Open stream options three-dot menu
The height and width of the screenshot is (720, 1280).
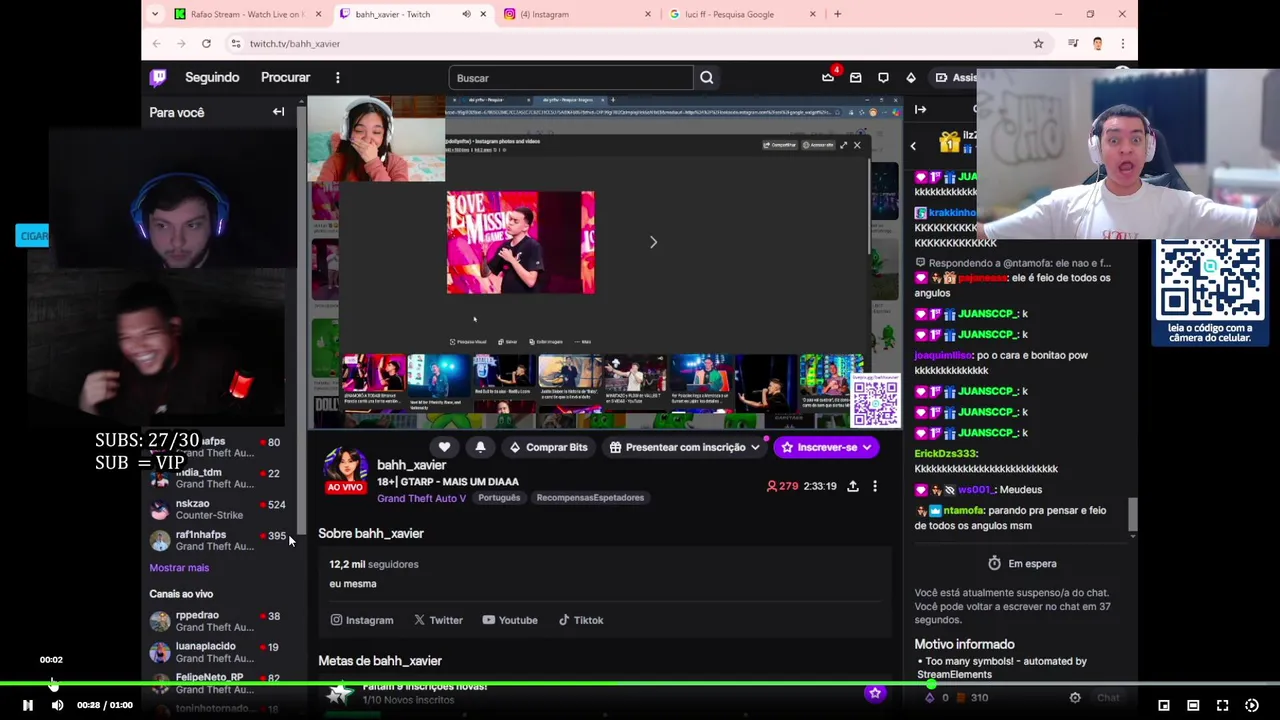[875, 486]
